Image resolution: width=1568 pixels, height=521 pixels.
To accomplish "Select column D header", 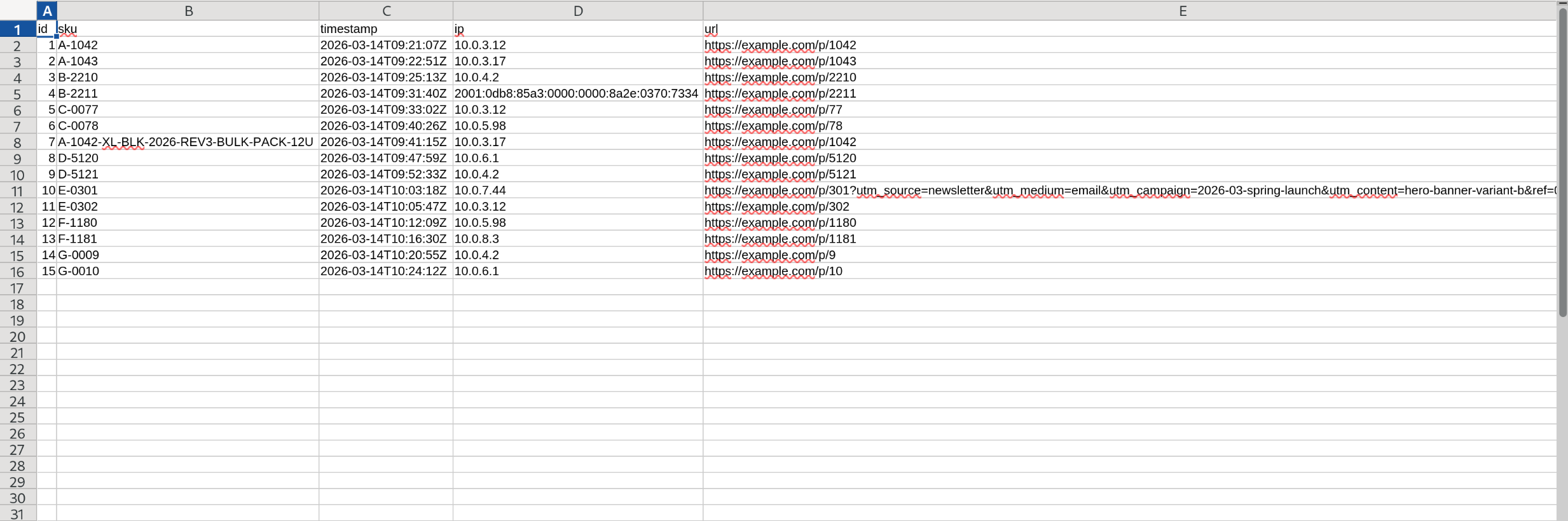I will [578, 11].
